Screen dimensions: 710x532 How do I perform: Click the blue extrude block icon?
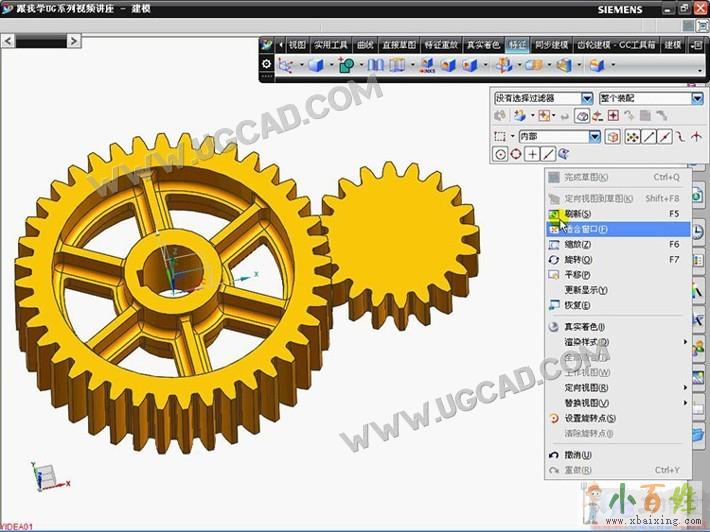316,66
